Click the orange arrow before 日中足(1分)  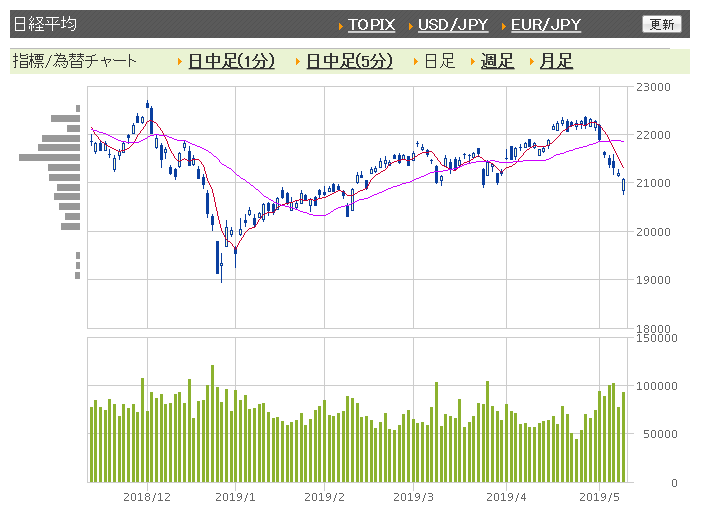(x=180, y=61)
